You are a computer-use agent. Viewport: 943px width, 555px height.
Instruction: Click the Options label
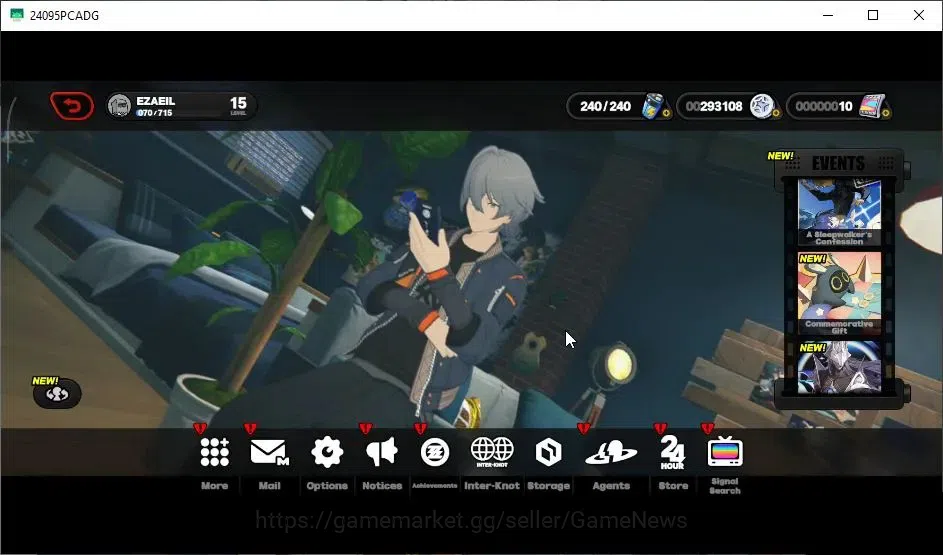pyautogui.click(x=327, y=486)
